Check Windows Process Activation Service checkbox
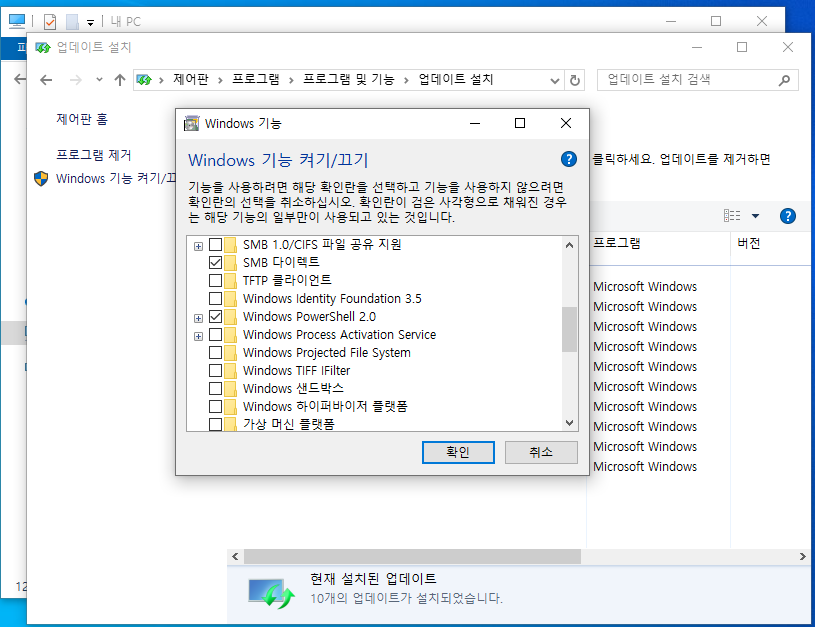 click(215, 334)
